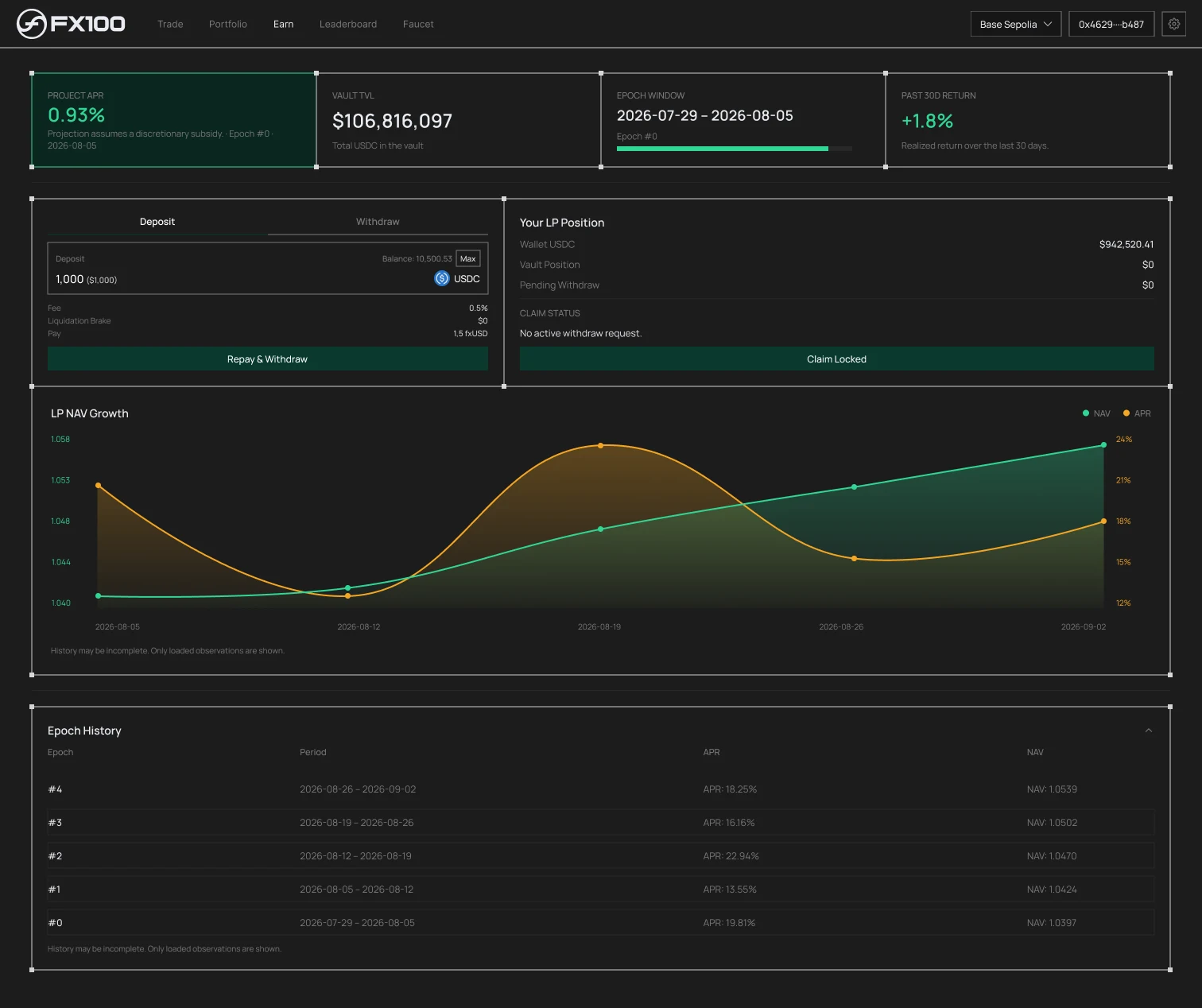Screen dimensions: 1202x1008
Task: Select epoch #3 row in Epoch History
Action: (601, 823)
